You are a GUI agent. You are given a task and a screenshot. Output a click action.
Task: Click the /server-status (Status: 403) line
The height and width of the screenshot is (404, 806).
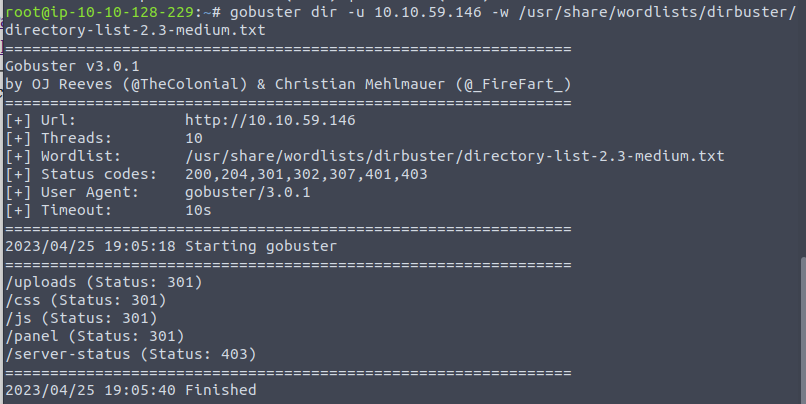click(131, 354)
